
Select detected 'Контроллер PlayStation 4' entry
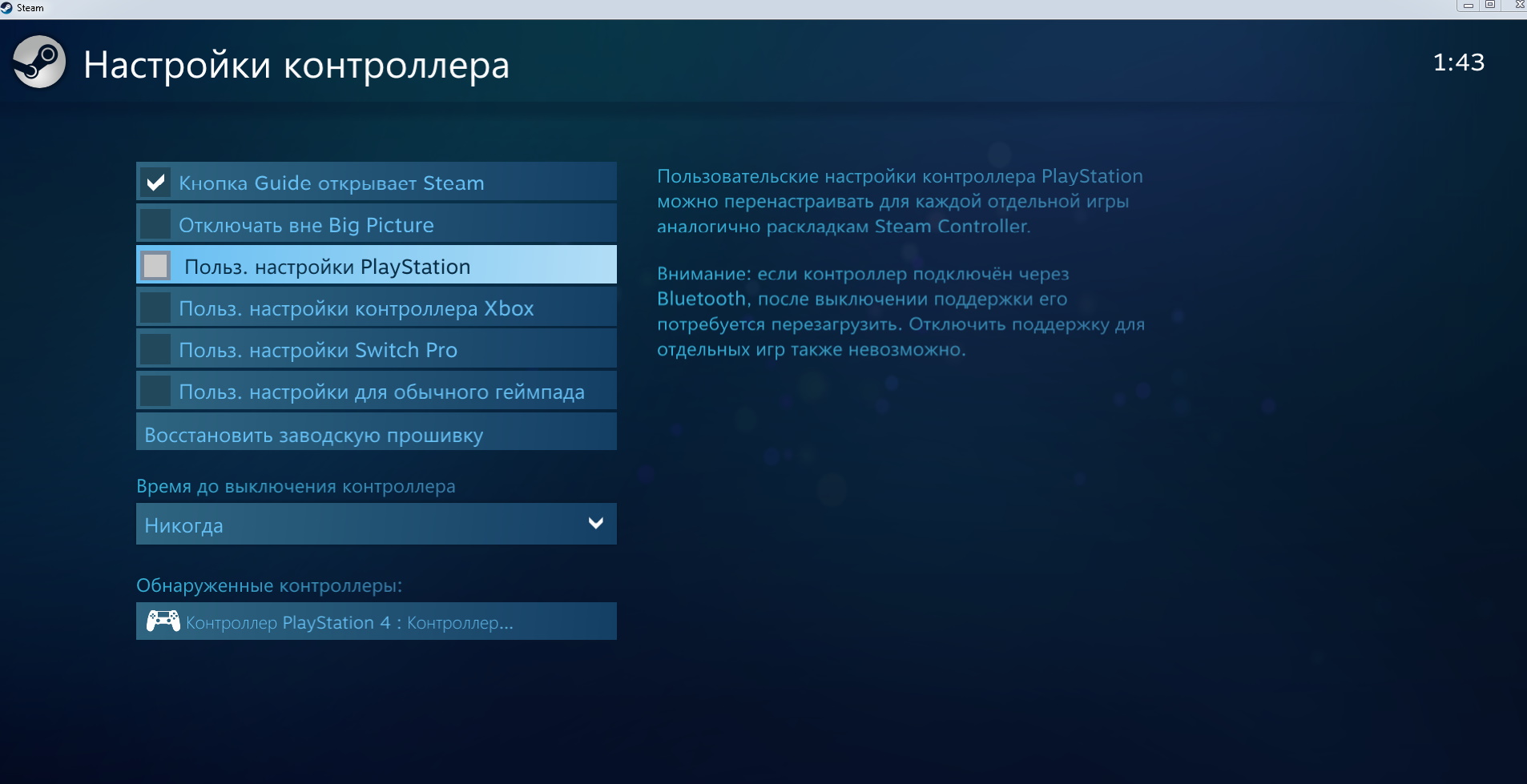[377, 621]
